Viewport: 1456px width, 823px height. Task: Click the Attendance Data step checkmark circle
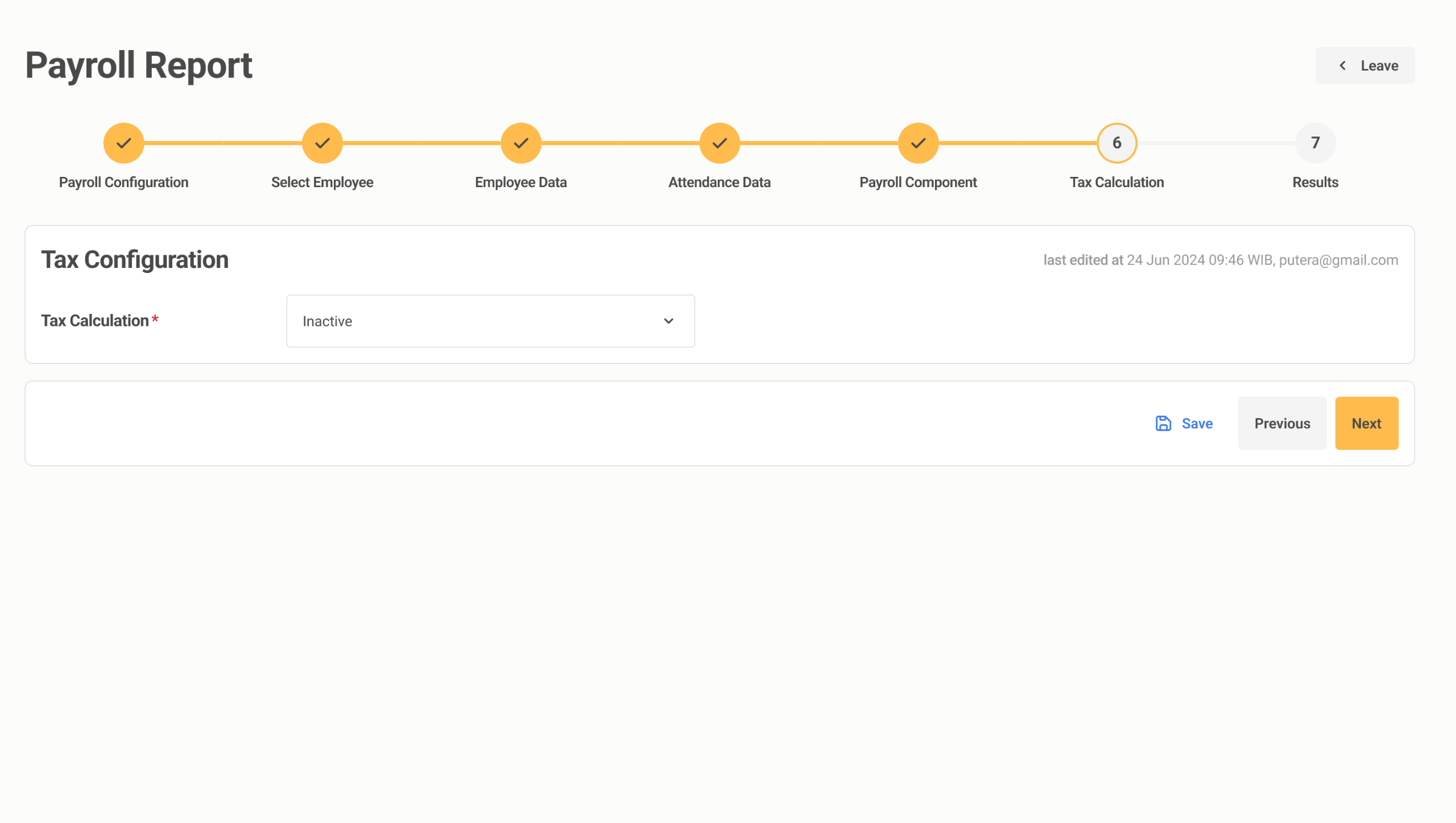719,143
